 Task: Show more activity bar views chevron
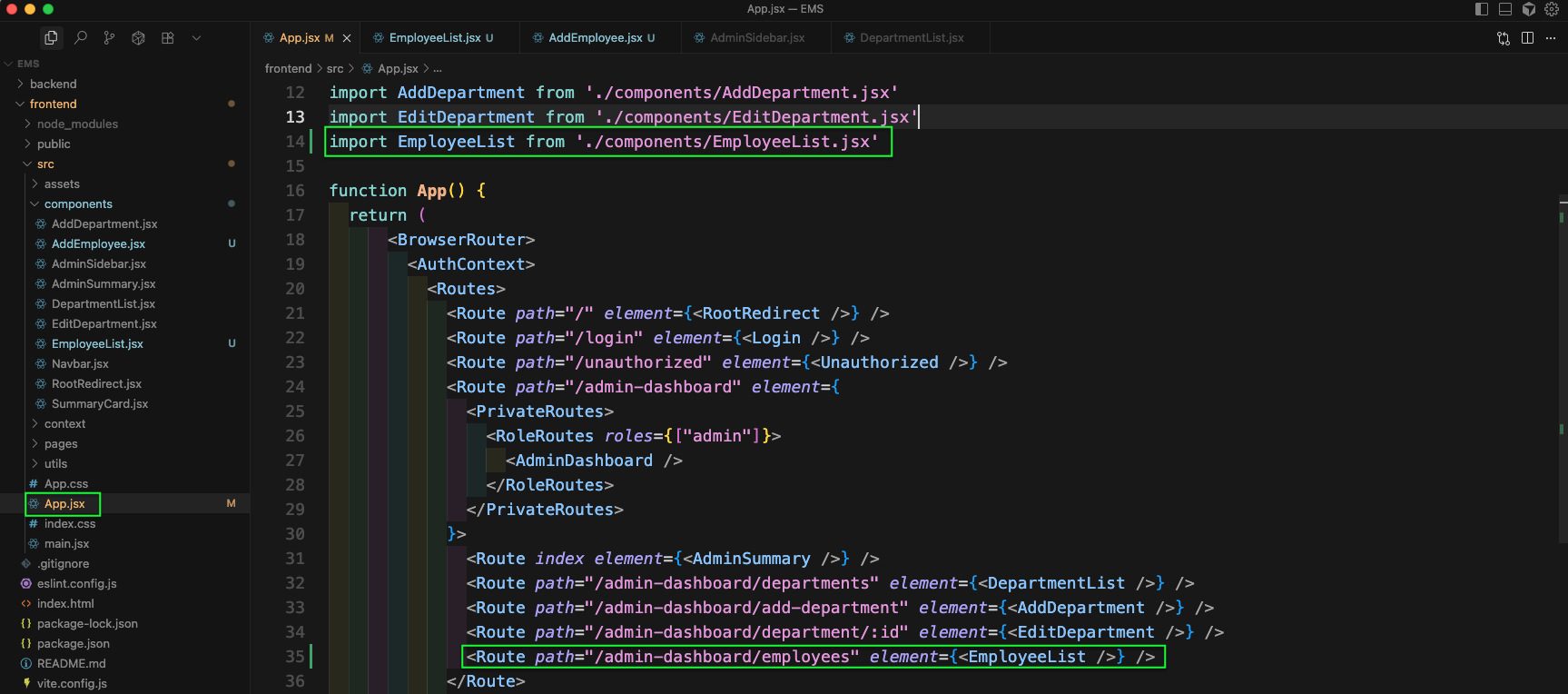196,38
